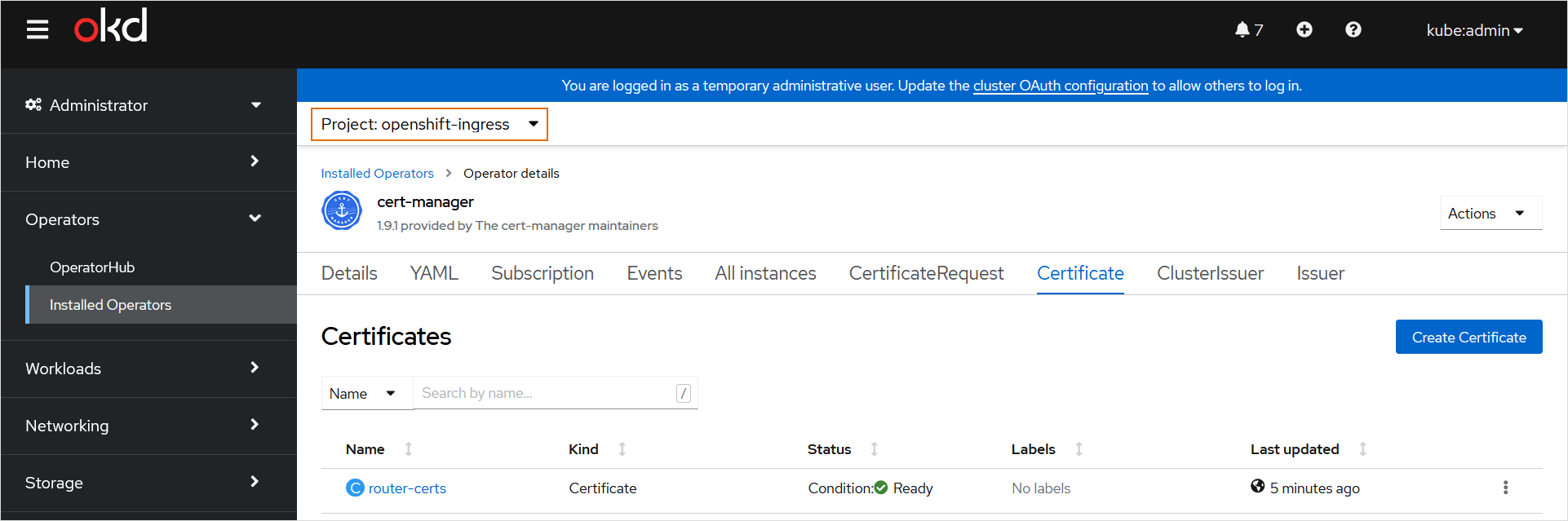Collapse the Operators navigation section
1568x521 pixels.
[148, 219]
